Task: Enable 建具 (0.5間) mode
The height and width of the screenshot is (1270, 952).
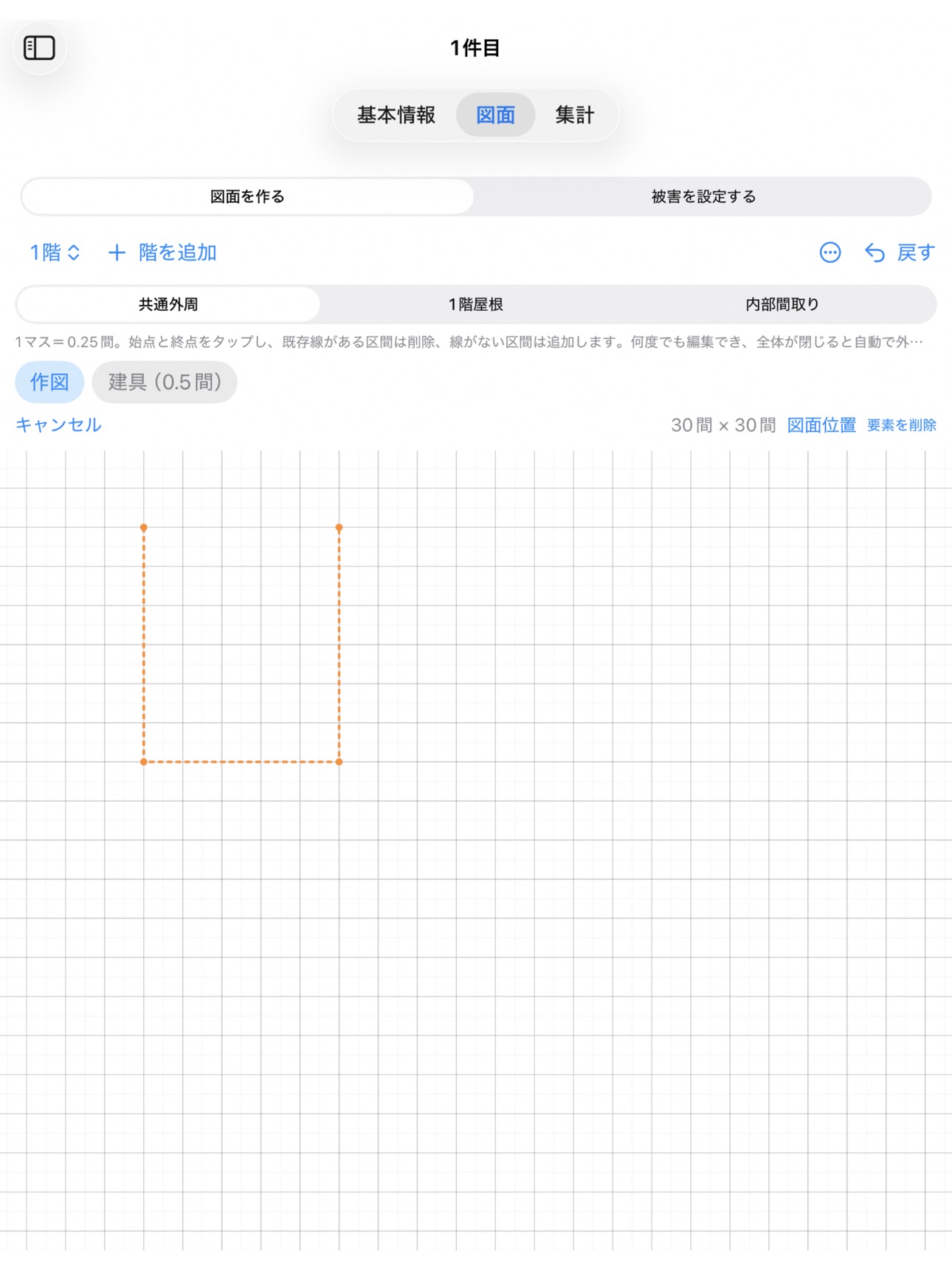Action: [165, 382]
